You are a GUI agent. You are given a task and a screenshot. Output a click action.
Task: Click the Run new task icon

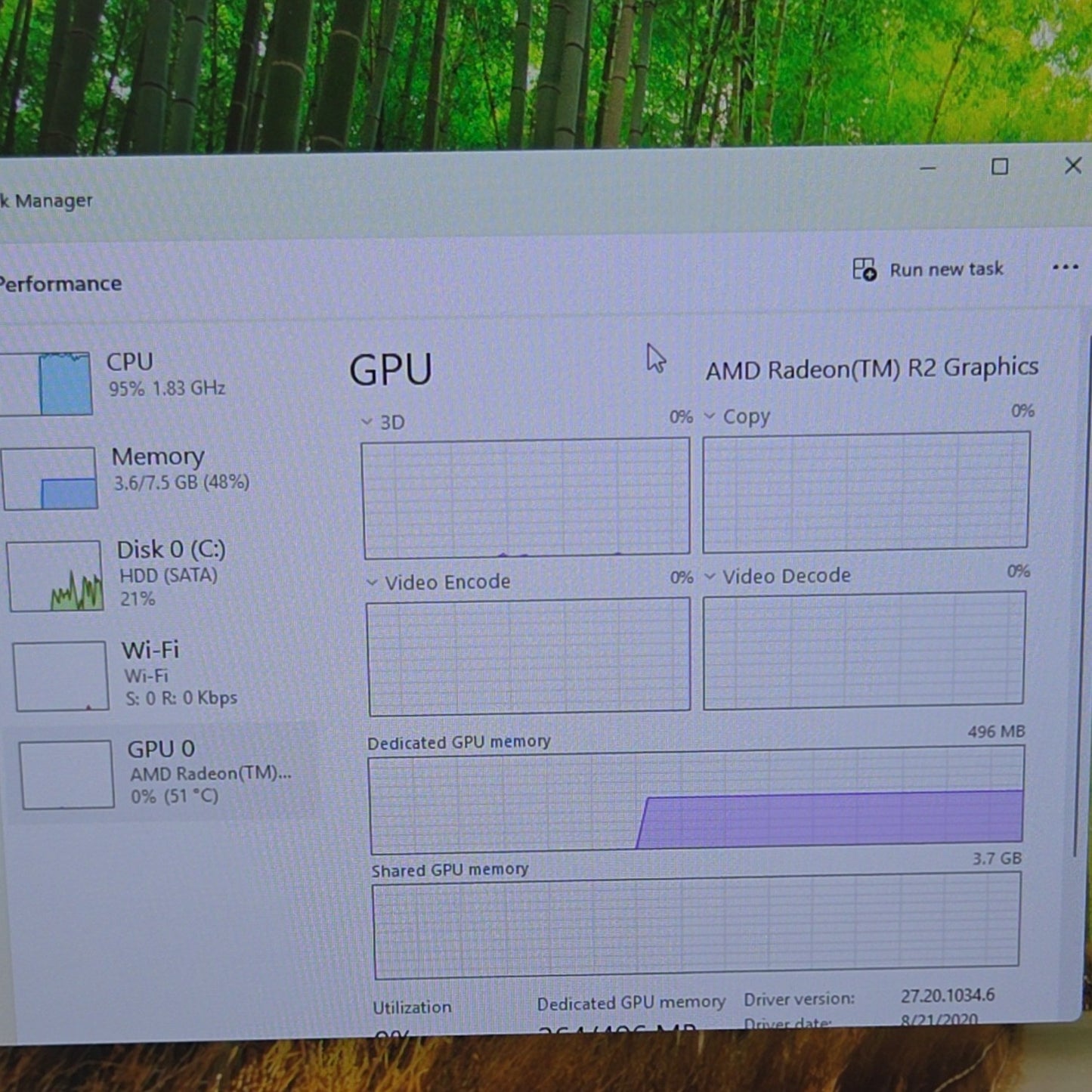pos(864,270)
